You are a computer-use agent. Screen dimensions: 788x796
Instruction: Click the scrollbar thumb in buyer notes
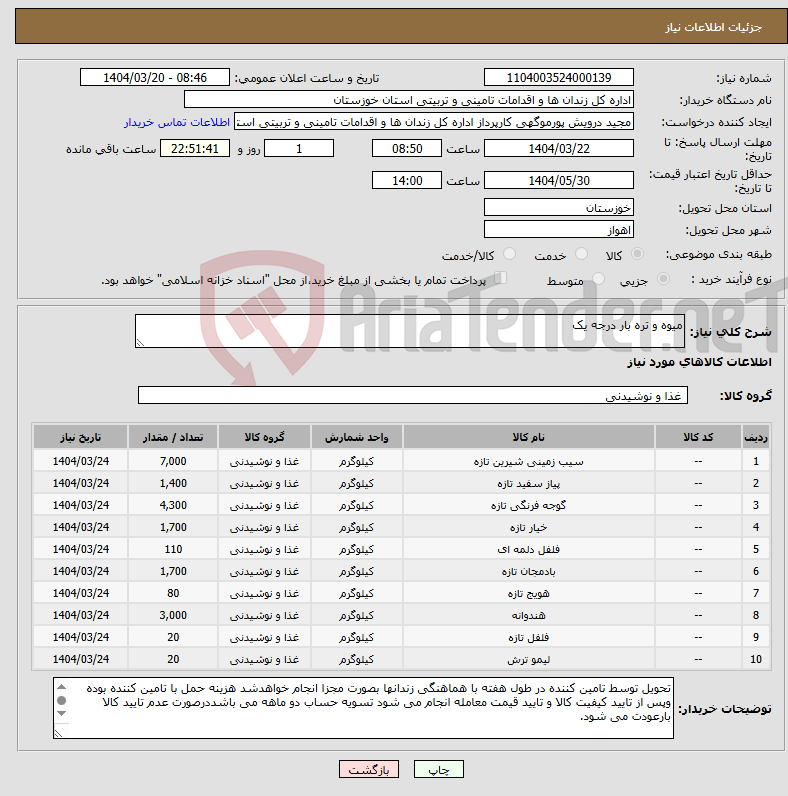61,701
